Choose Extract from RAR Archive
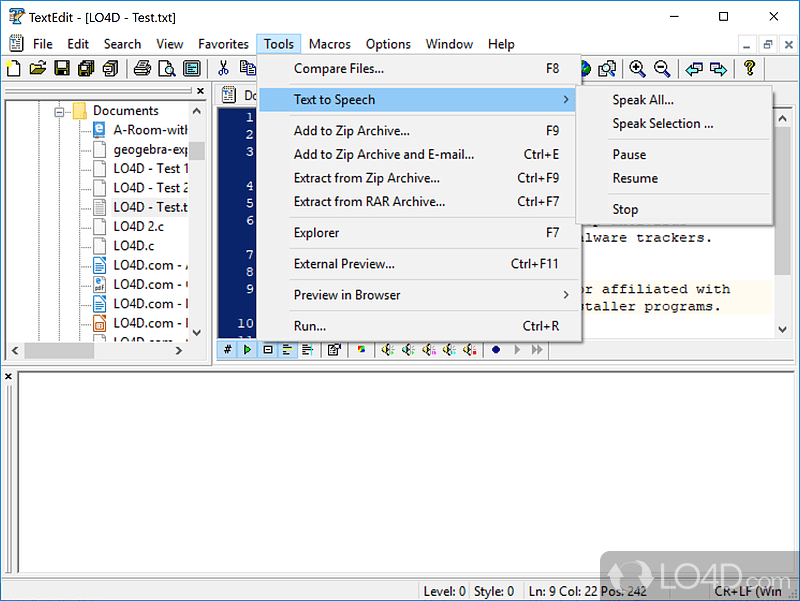Image resolution: width=800 pixels, height=601 pixels. pos(417,202)
